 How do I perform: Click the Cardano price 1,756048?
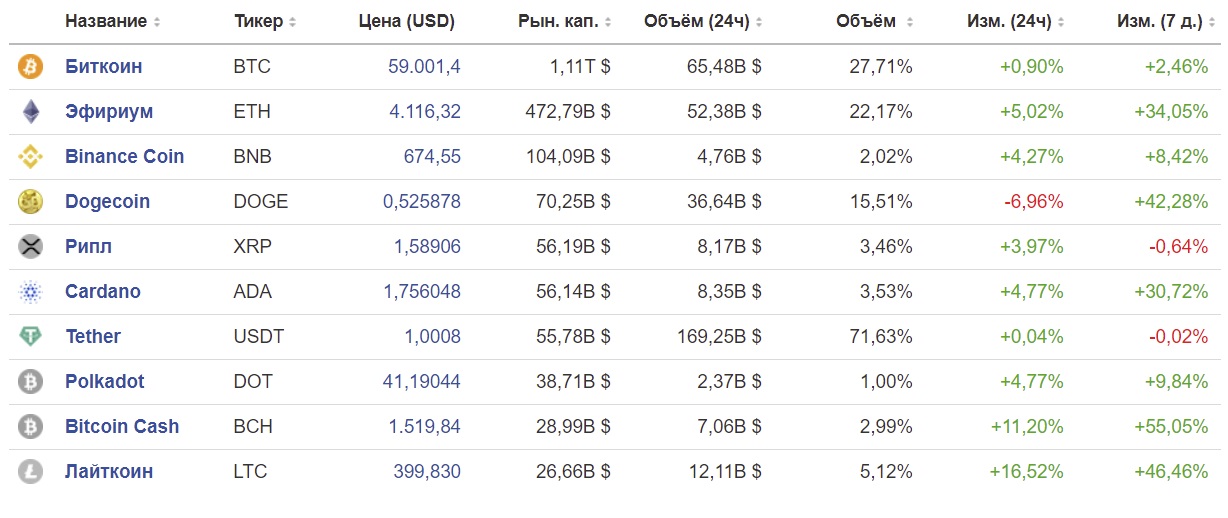point(422,292)
